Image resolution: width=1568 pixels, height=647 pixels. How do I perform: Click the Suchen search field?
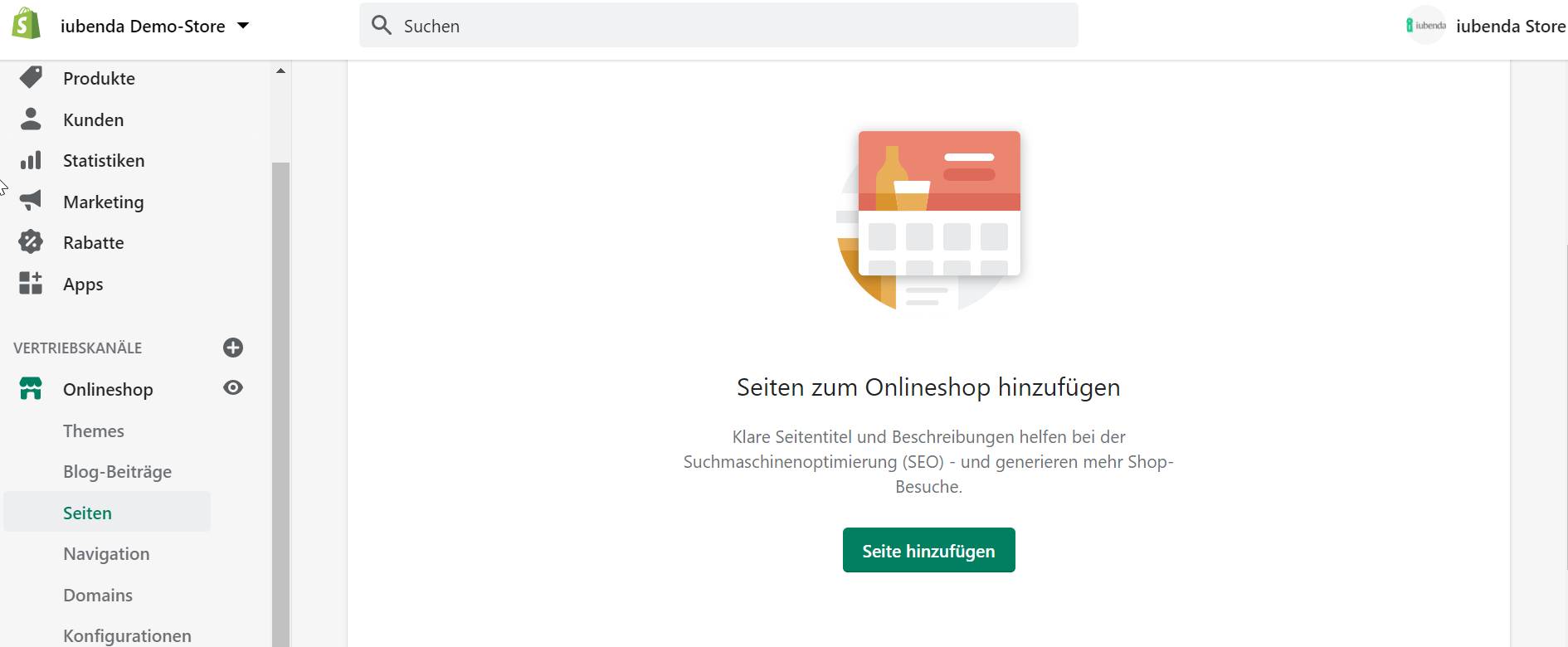[718, 26]
